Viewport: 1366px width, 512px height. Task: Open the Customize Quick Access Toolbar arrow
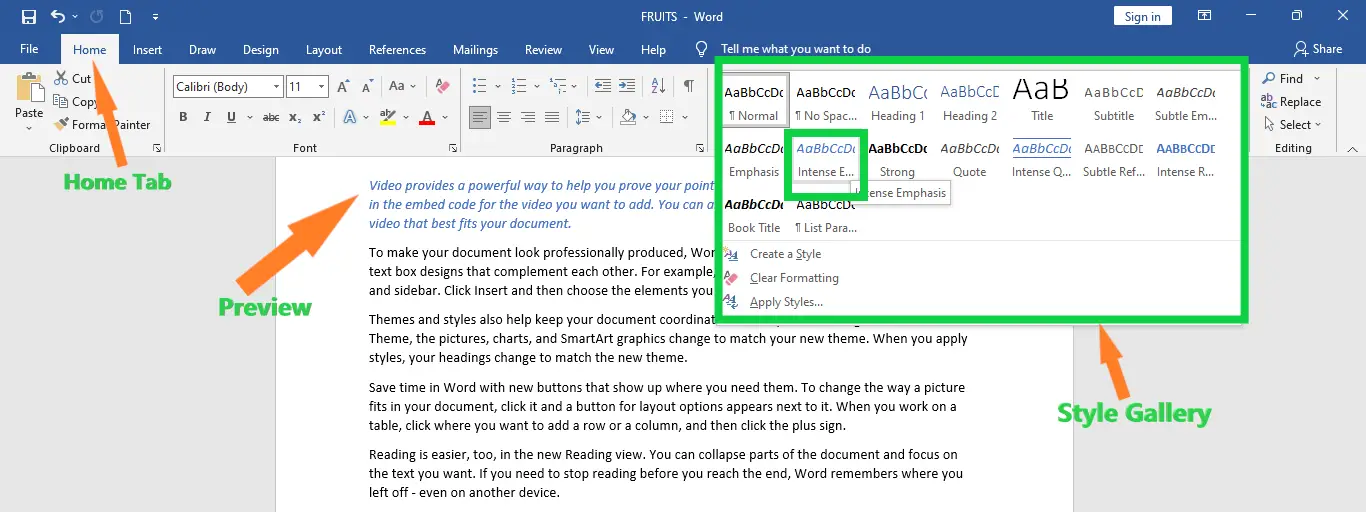click(155, 17)
